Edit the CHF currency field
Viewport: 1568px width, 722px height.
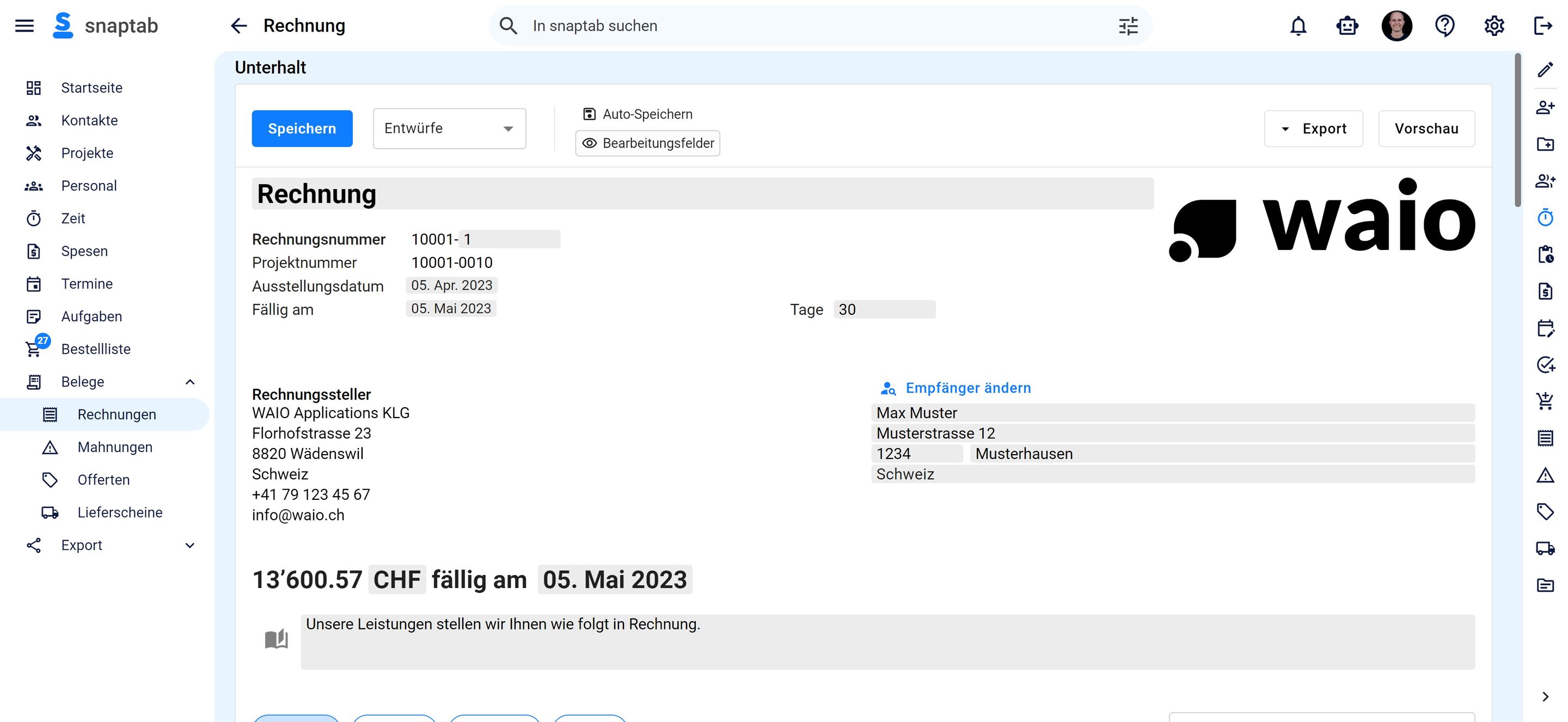point(397,579)
